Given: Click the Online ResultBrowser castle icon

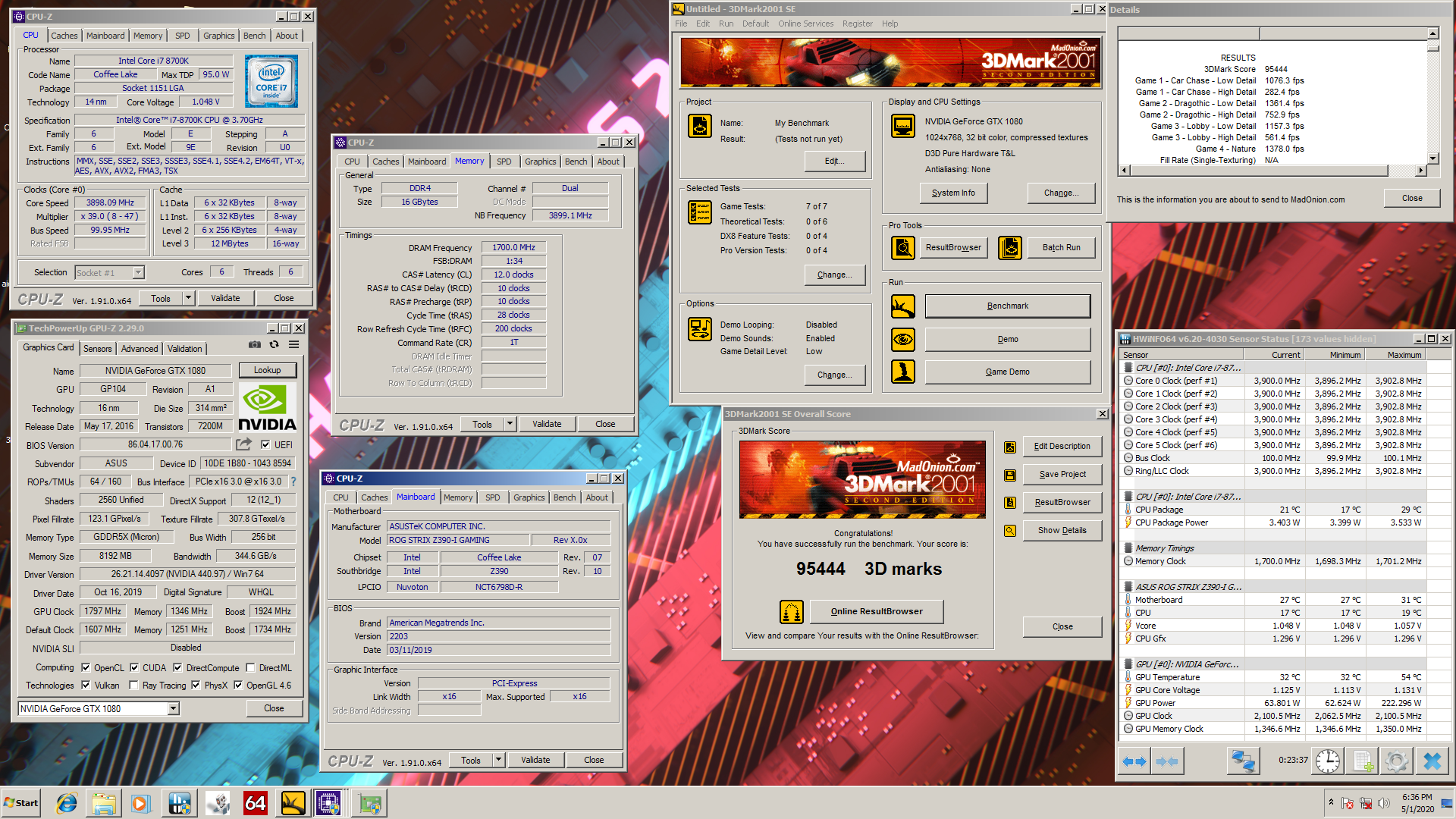Looking at the screenshot, I should (792, 611).
